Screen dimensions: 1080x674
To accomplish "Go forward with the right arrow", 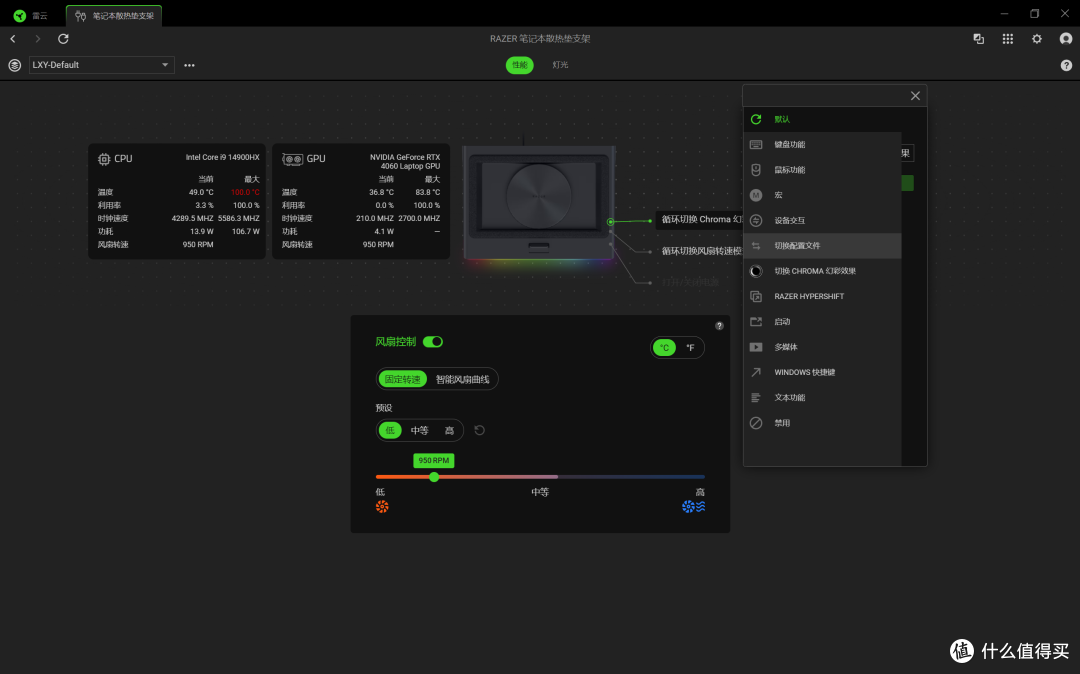I will [x=38, y=39].
